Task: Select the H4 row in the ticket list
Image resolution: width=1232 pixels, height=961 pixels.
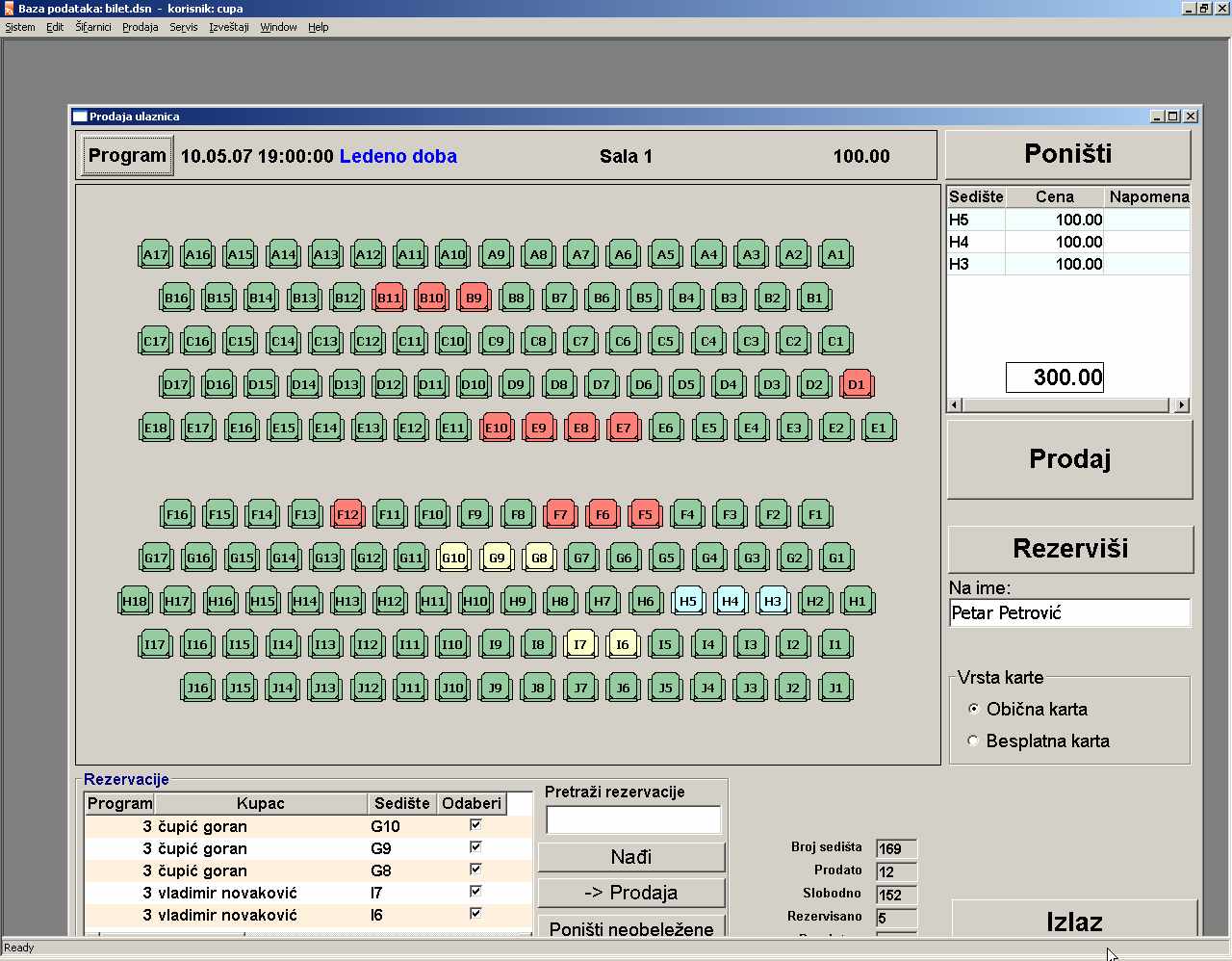Action: [x=1068, y=242]
